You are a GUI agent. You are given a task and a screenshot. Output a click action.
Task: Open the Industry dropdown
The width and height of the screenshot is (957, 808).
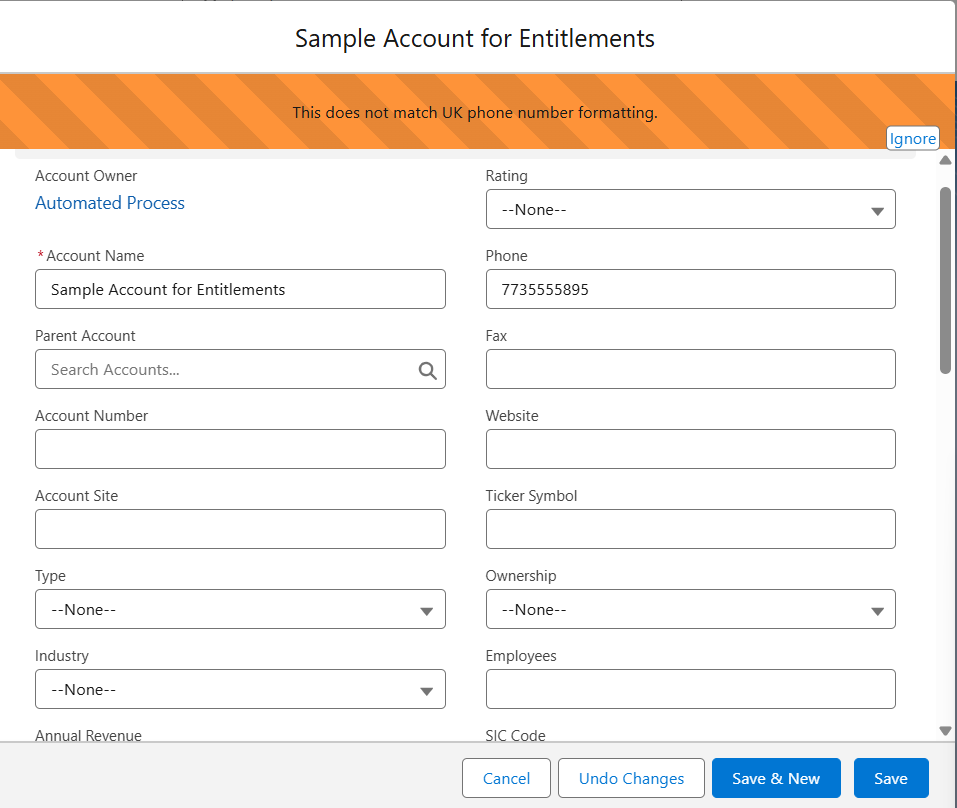click(x=240, y=689)
